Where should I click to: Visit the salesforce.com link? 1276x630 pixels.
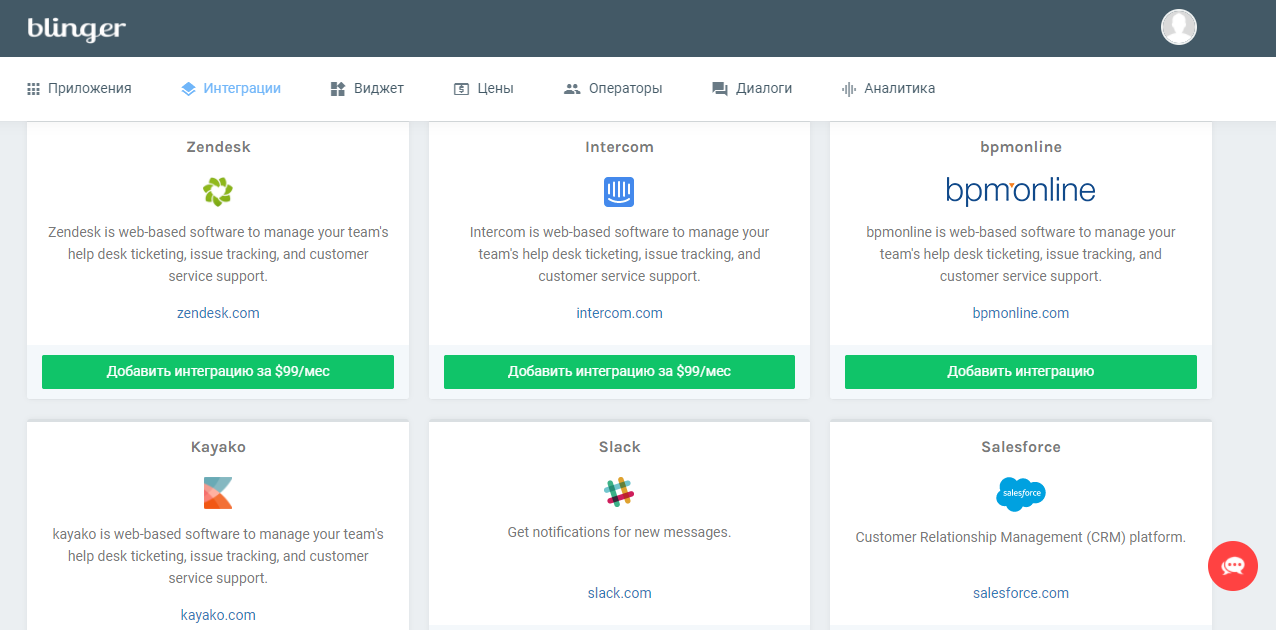(1021, 593)
